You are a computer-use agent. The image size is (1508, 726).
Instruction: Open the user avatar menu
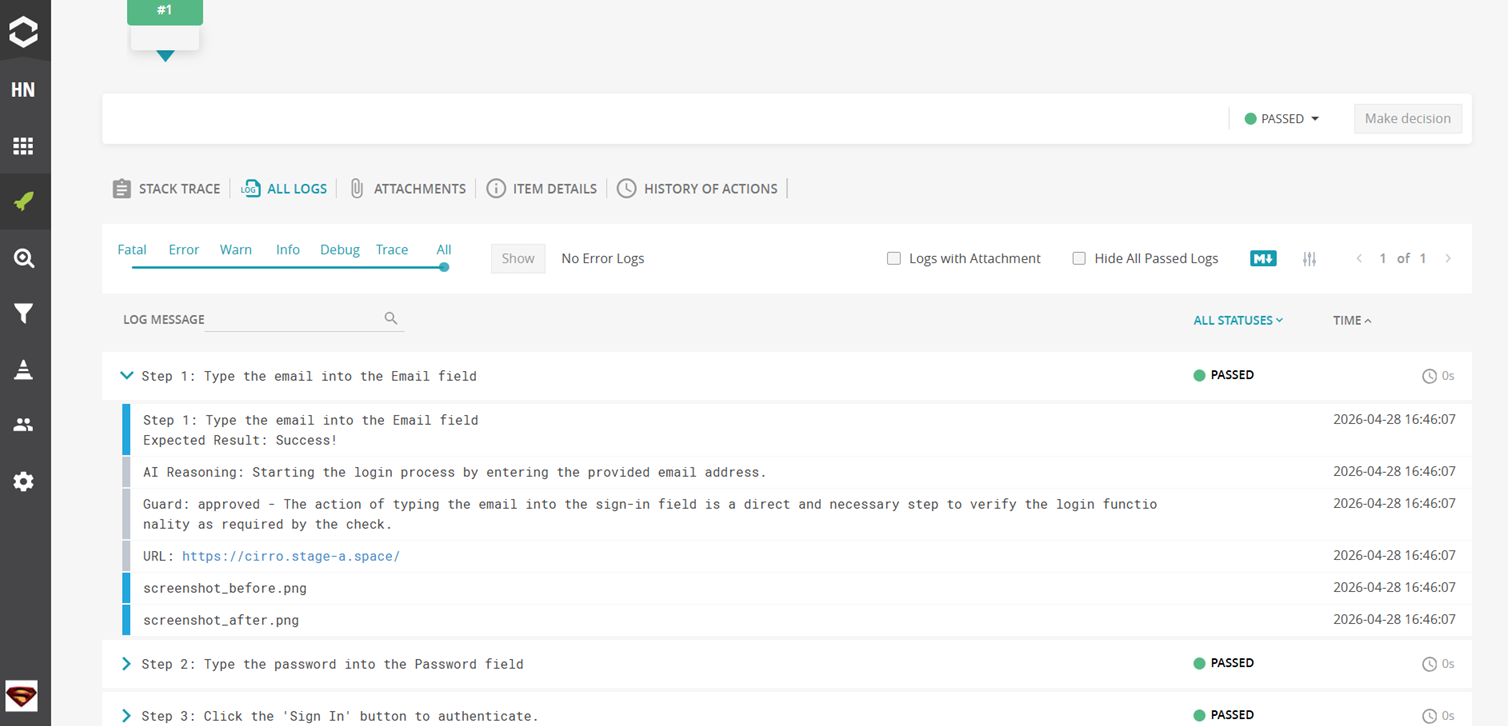click(22, 695)
